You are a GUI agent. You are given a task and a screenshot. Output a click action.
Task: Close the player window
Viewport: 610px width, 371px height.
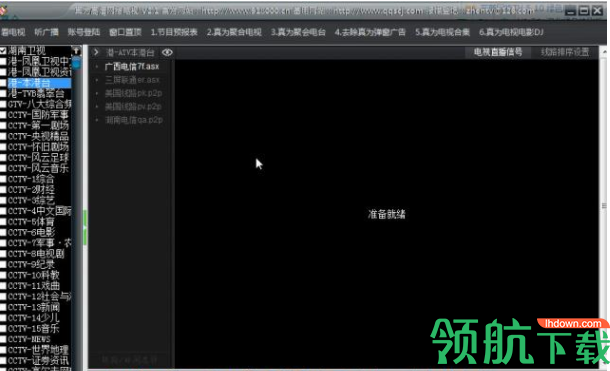(597, 11)
